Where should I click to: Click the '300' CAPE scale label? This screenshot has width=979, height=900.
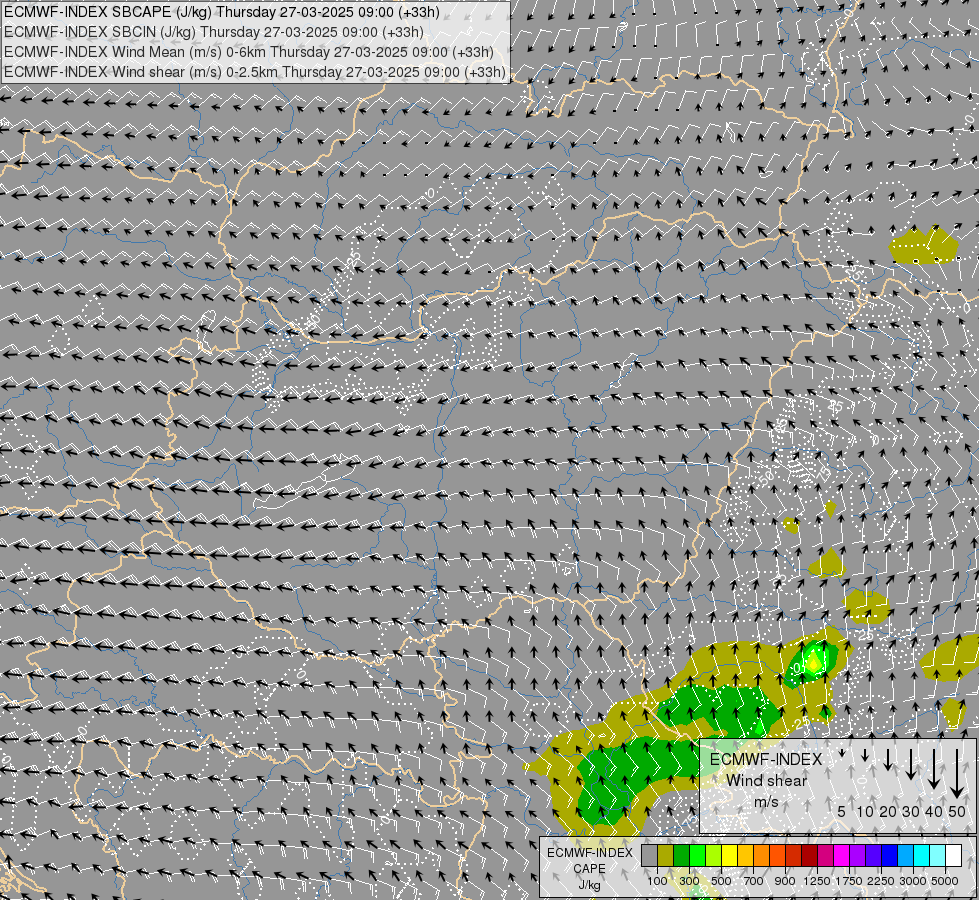pos(689,881)
